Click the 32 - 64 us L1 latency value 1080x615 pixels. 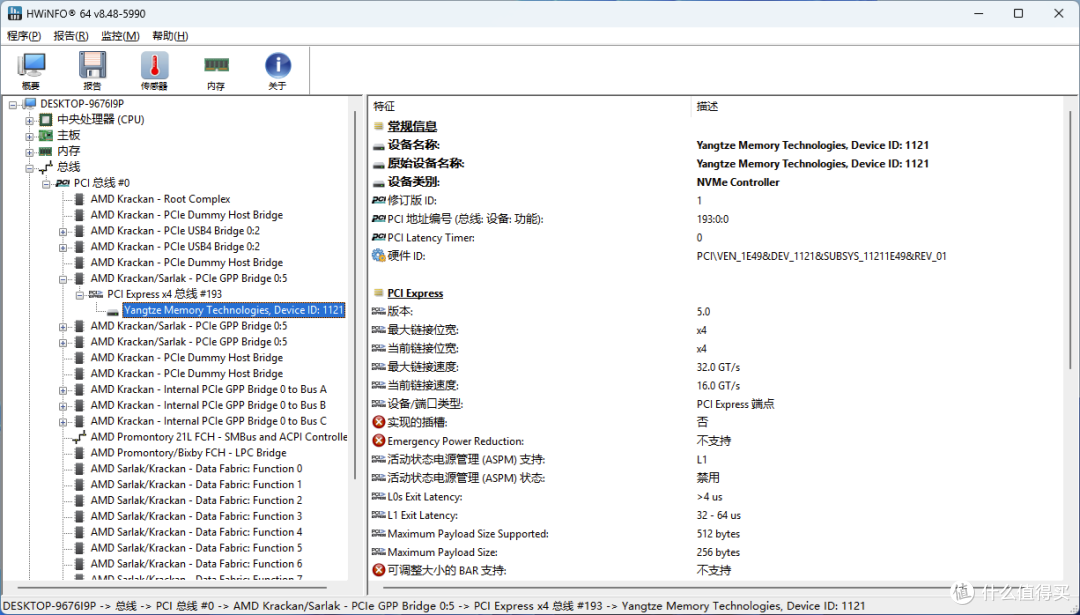tap(718, 515)
